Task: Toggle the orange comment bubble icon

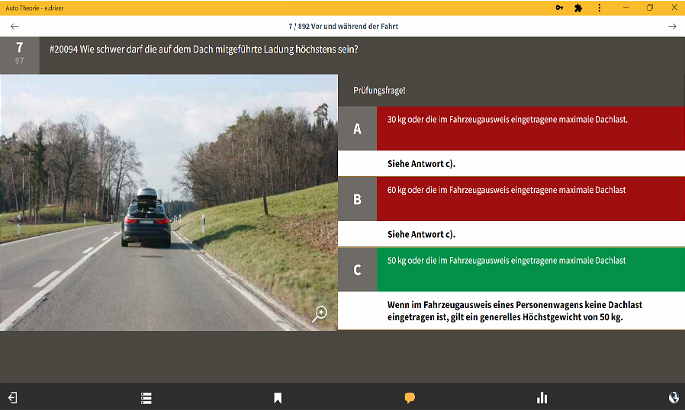Action: pos(409,398)
